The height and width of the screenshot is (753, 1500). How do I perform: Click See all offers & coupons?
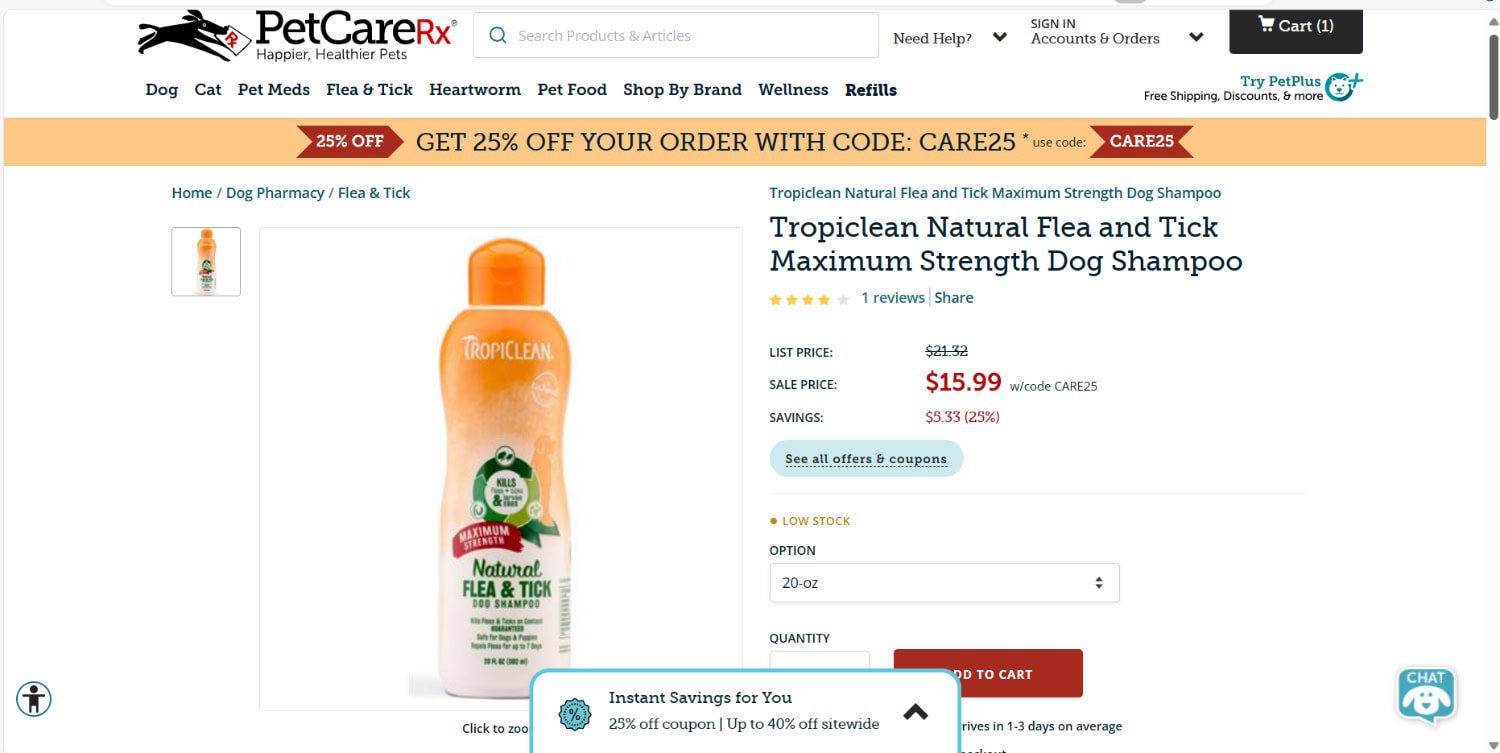[866, 458]
